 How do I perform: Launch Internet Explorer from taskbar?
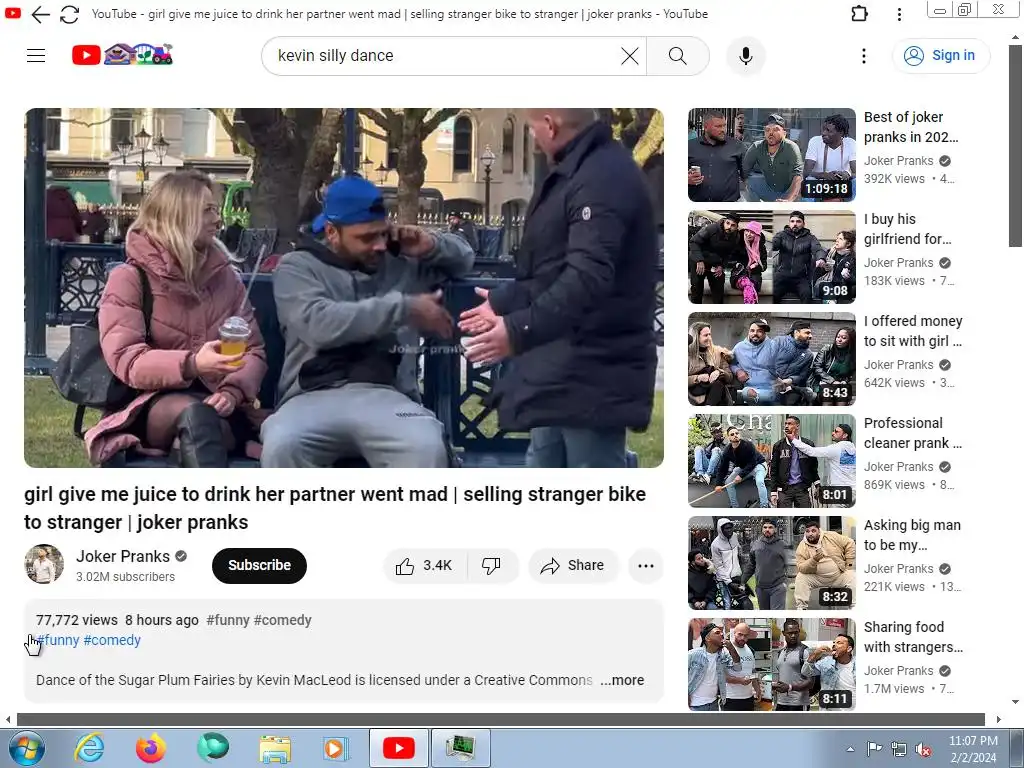[89, 748]
